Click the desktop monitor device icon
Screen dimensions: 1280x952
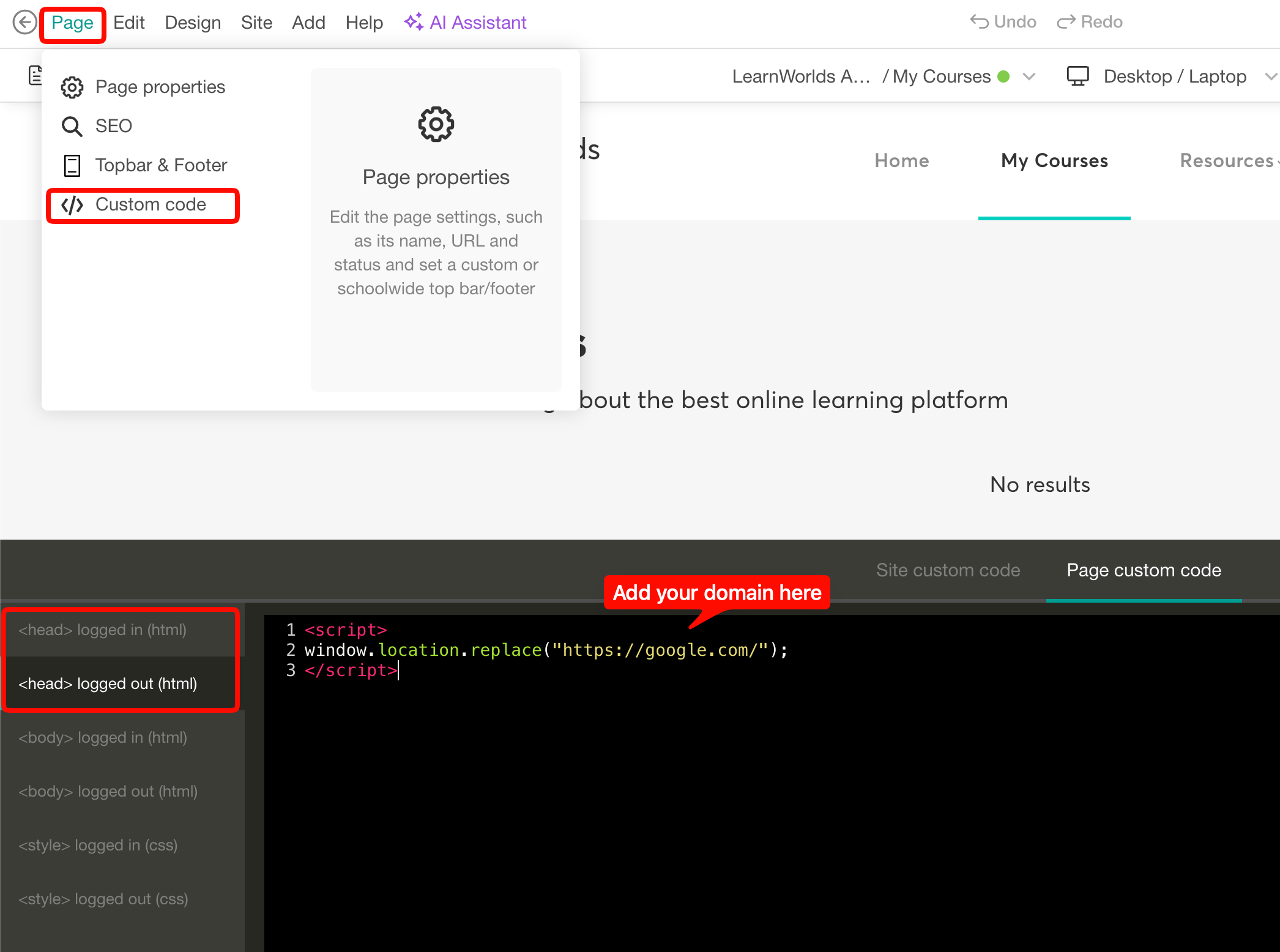[x=1077, y=76]
